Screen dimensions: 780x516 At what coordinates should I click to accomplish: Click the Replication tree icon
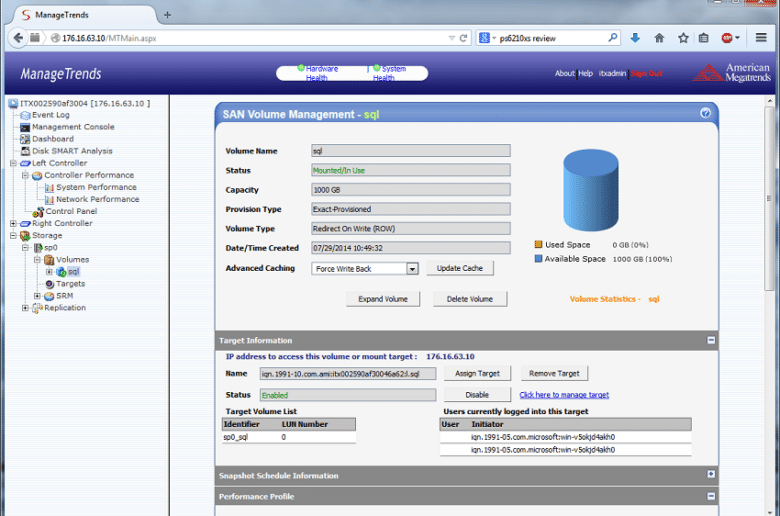coord(37,308)
